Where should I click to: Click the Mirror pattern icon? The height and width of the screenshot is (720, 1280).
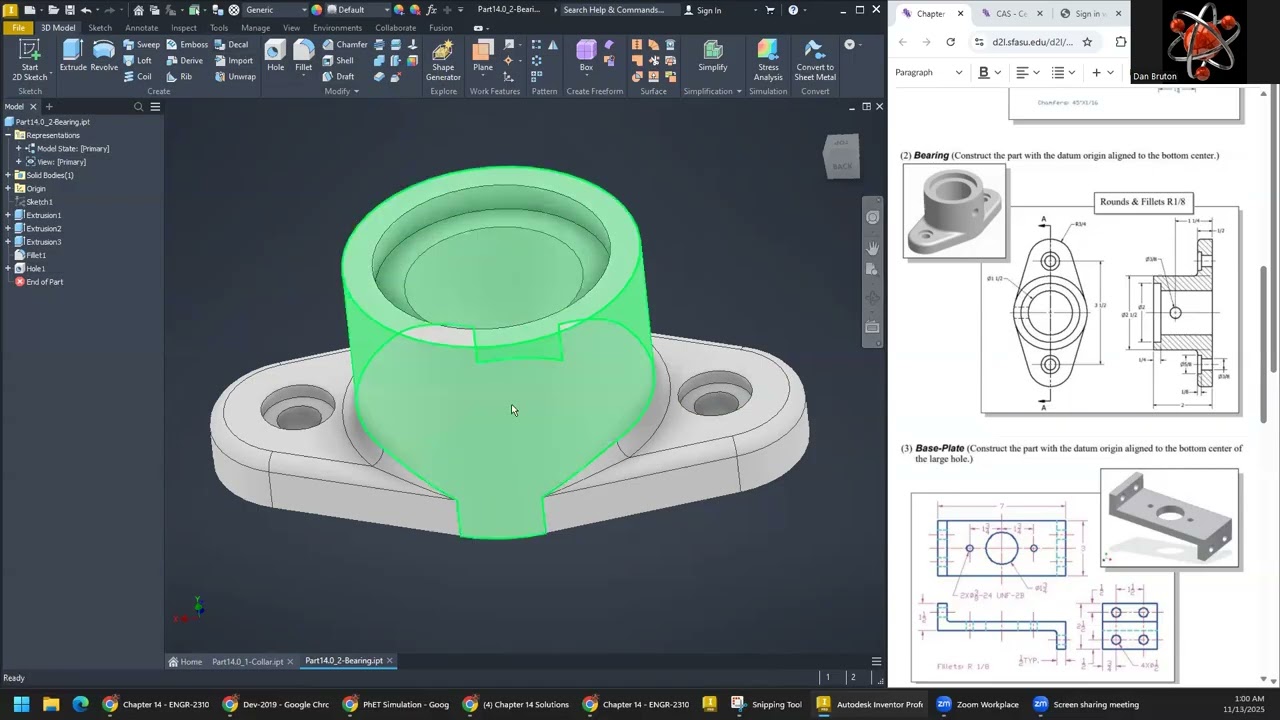pyautogui.click(x=553, y=45)
